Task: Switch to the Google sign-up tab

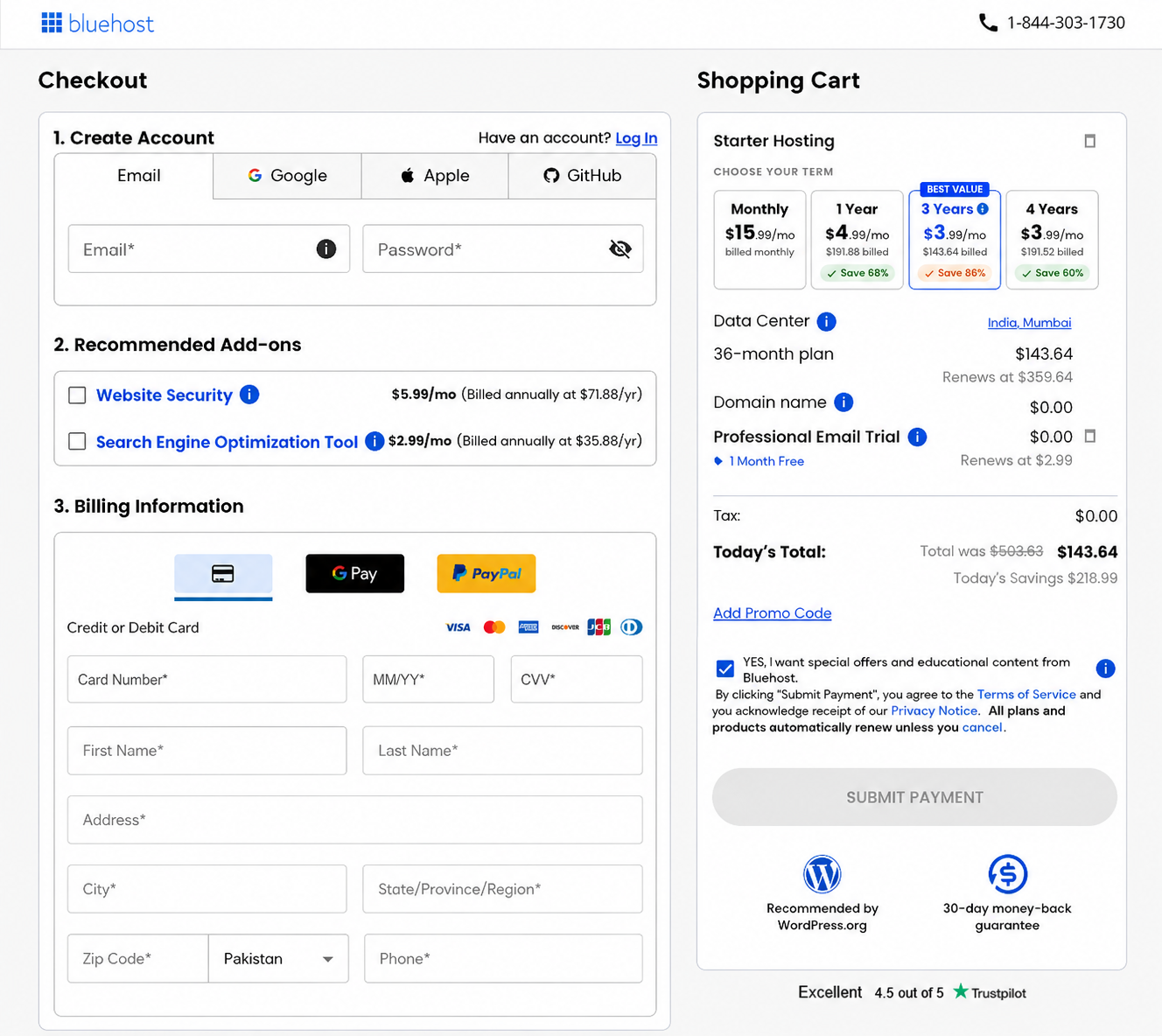Action: click(x=287, y=176)
